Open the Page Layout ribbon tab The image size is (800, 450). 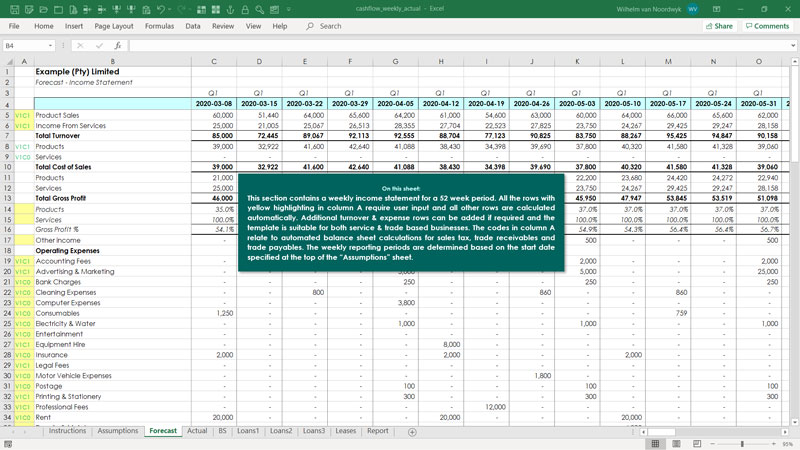point(114,26)
